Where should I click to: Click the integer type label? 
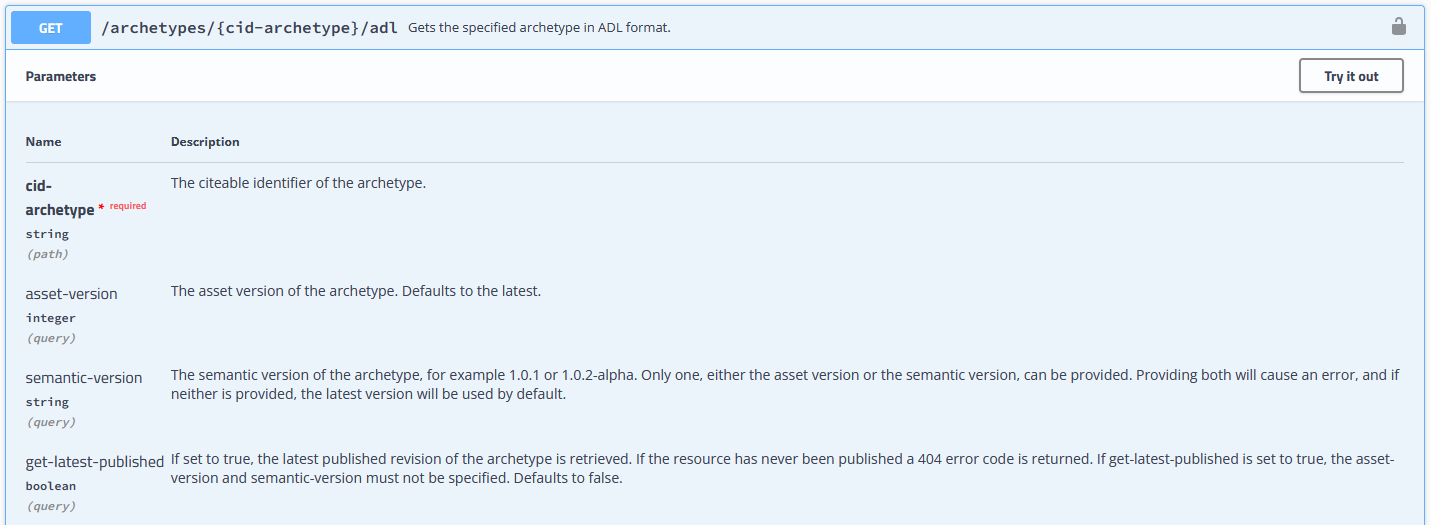pyautogui.click(x=50, y=318)
